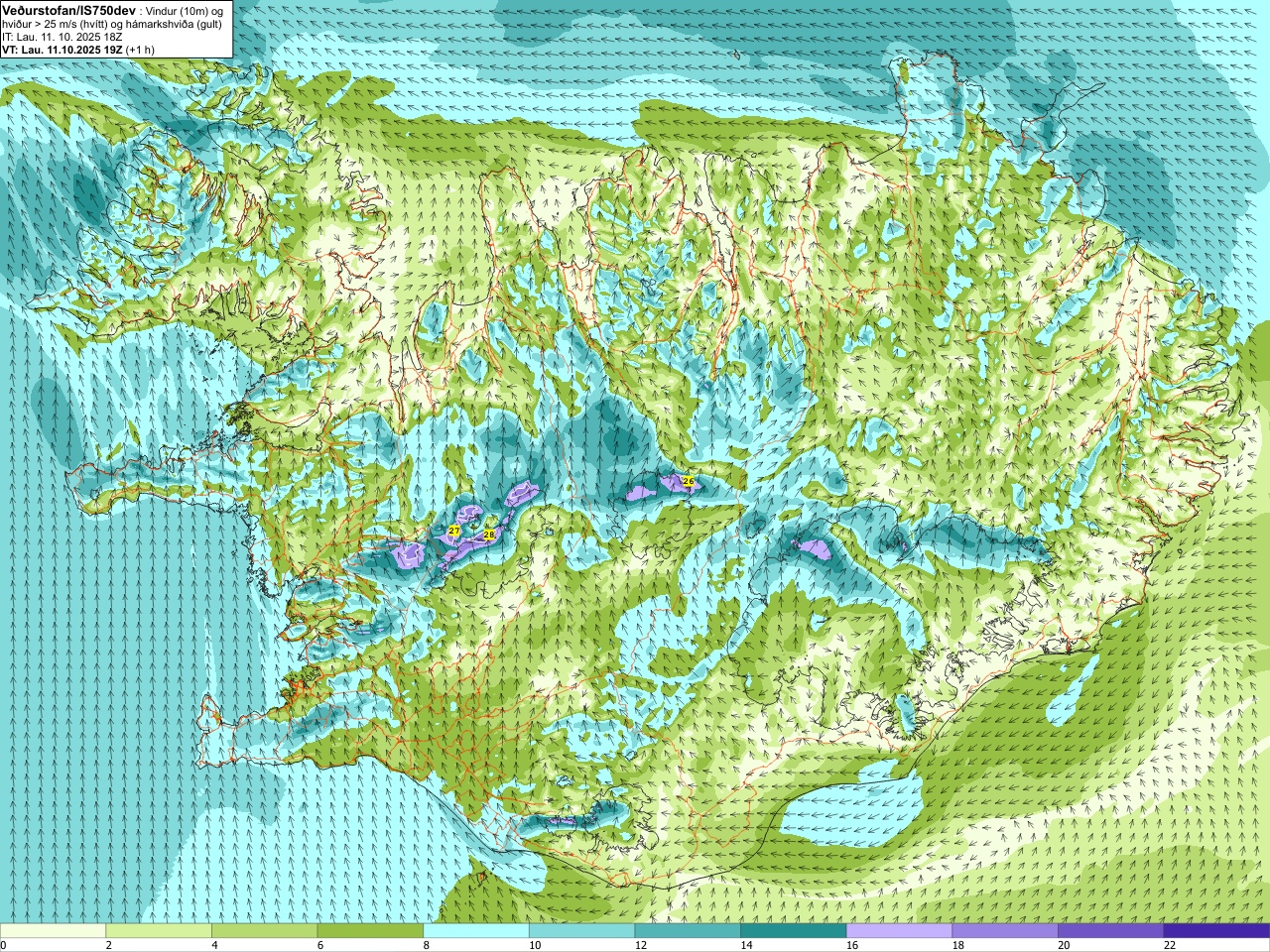Click the legend scale value 0
1270x952 pixels.
[4, 945]
